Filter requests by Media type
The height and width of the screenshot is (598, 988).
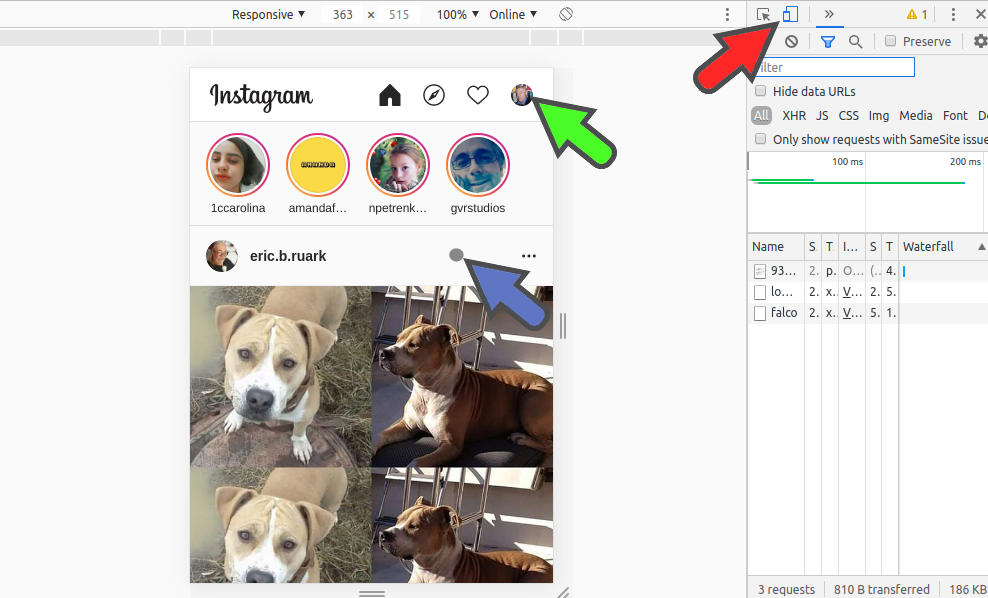point(916,115)
